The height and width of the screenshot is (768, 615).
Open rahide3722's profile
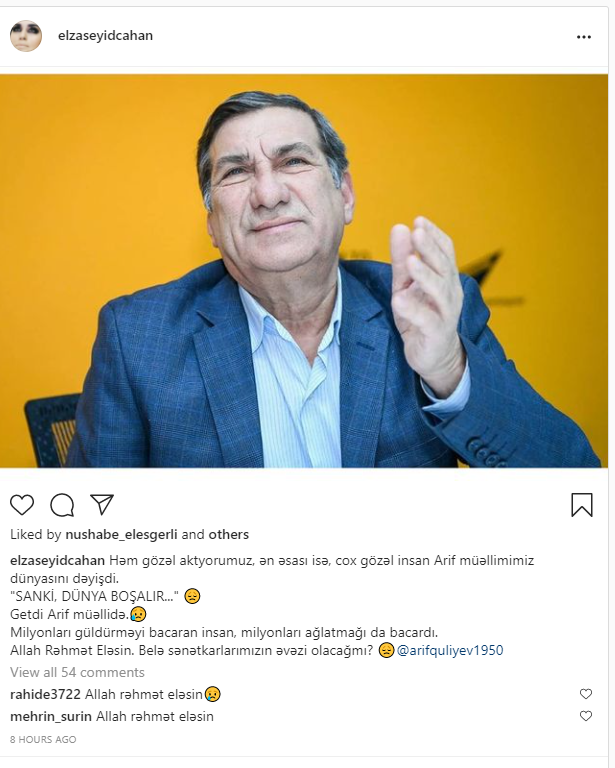pos(45,695)
